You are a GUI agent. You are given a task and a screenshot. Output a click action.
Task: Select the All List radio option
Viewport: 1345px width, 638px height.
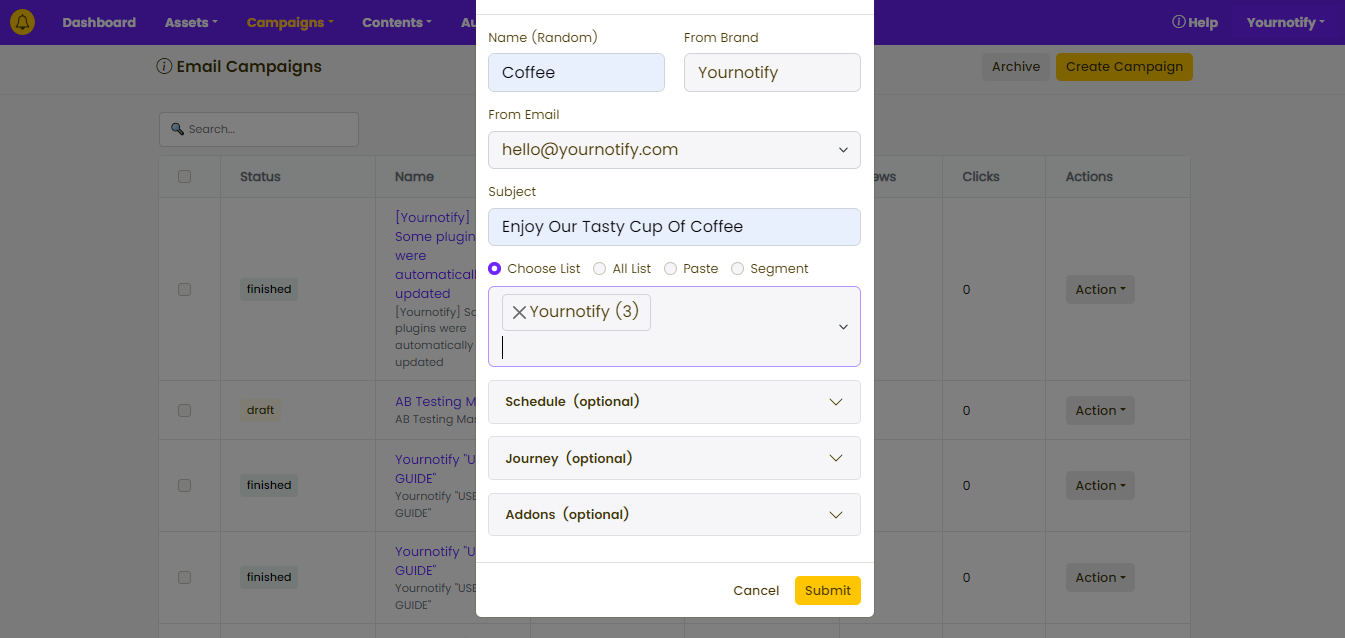tap(600, 269)
